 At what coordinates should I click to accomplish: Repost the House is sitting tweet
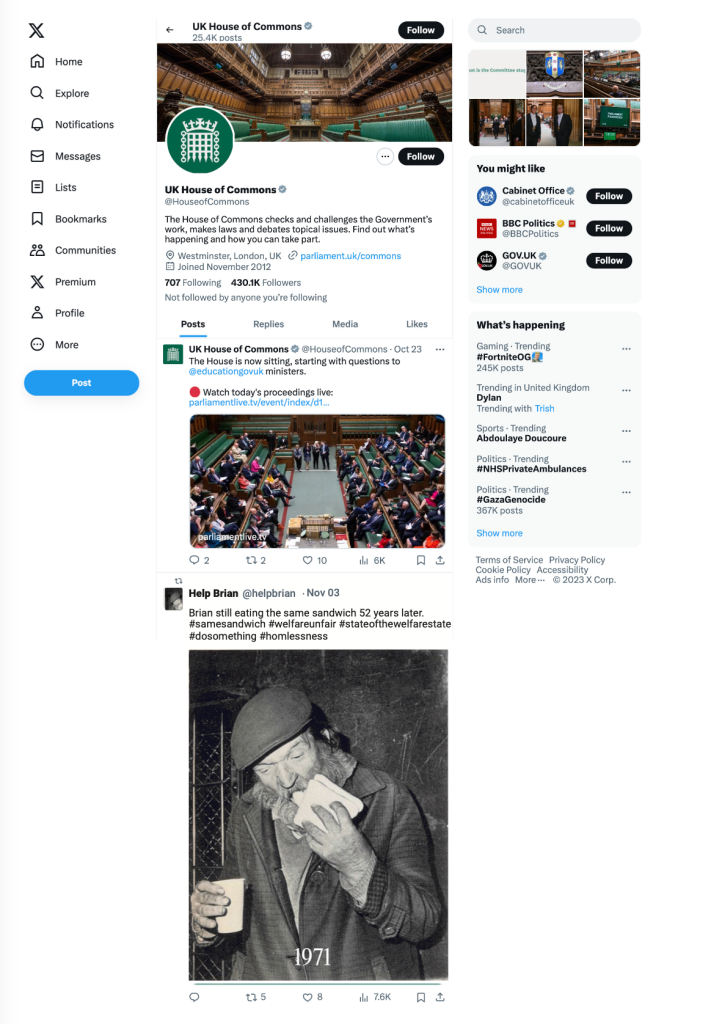tap(251, 560)
